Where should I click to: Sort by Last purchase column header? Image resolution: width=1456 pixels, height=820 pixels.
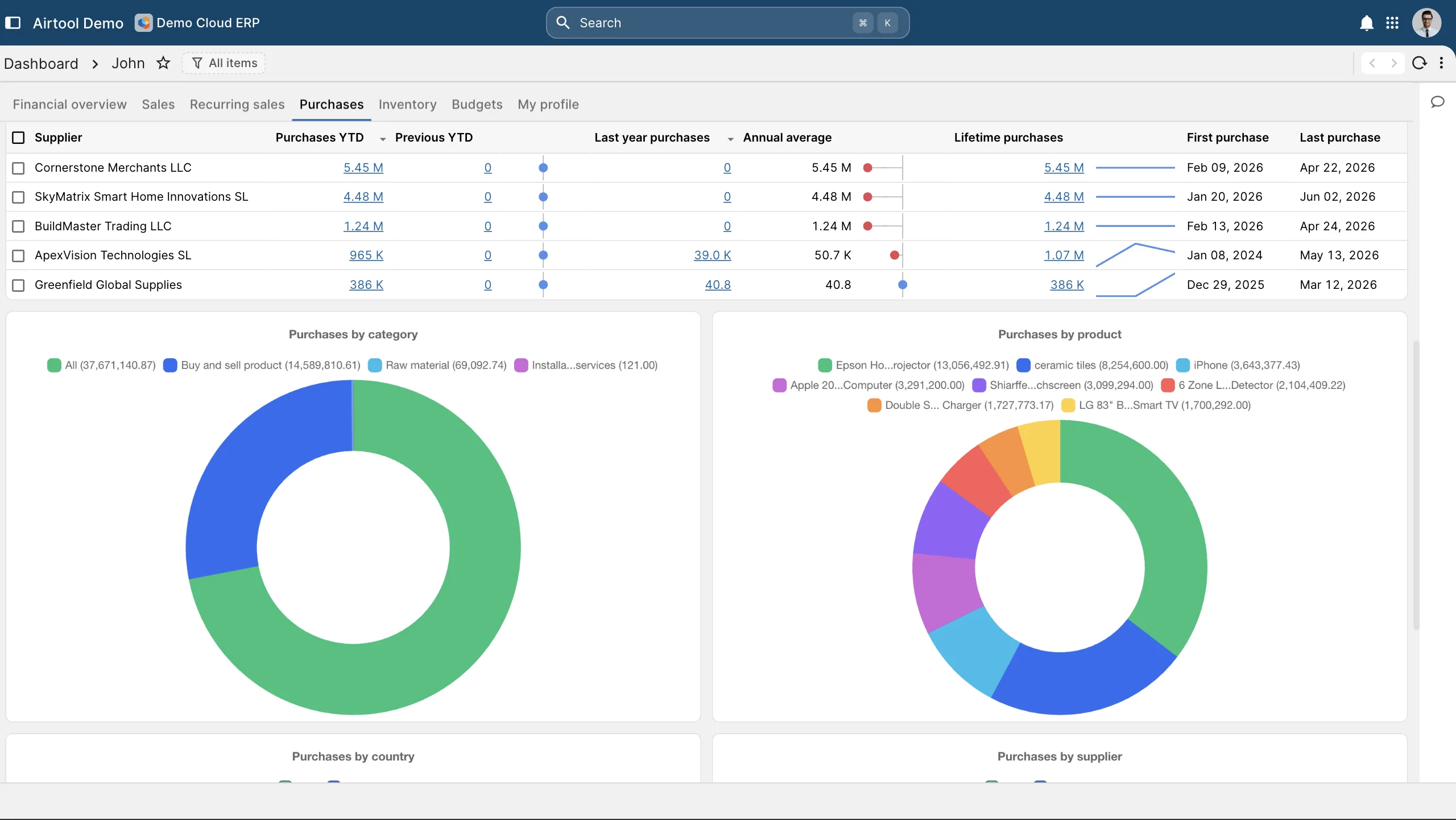tap(1339, 138)
